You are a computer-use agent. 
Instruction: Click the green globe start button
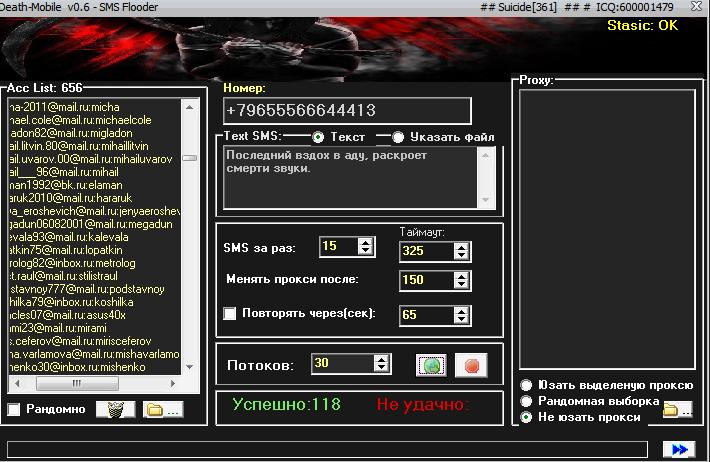point(431,365)
